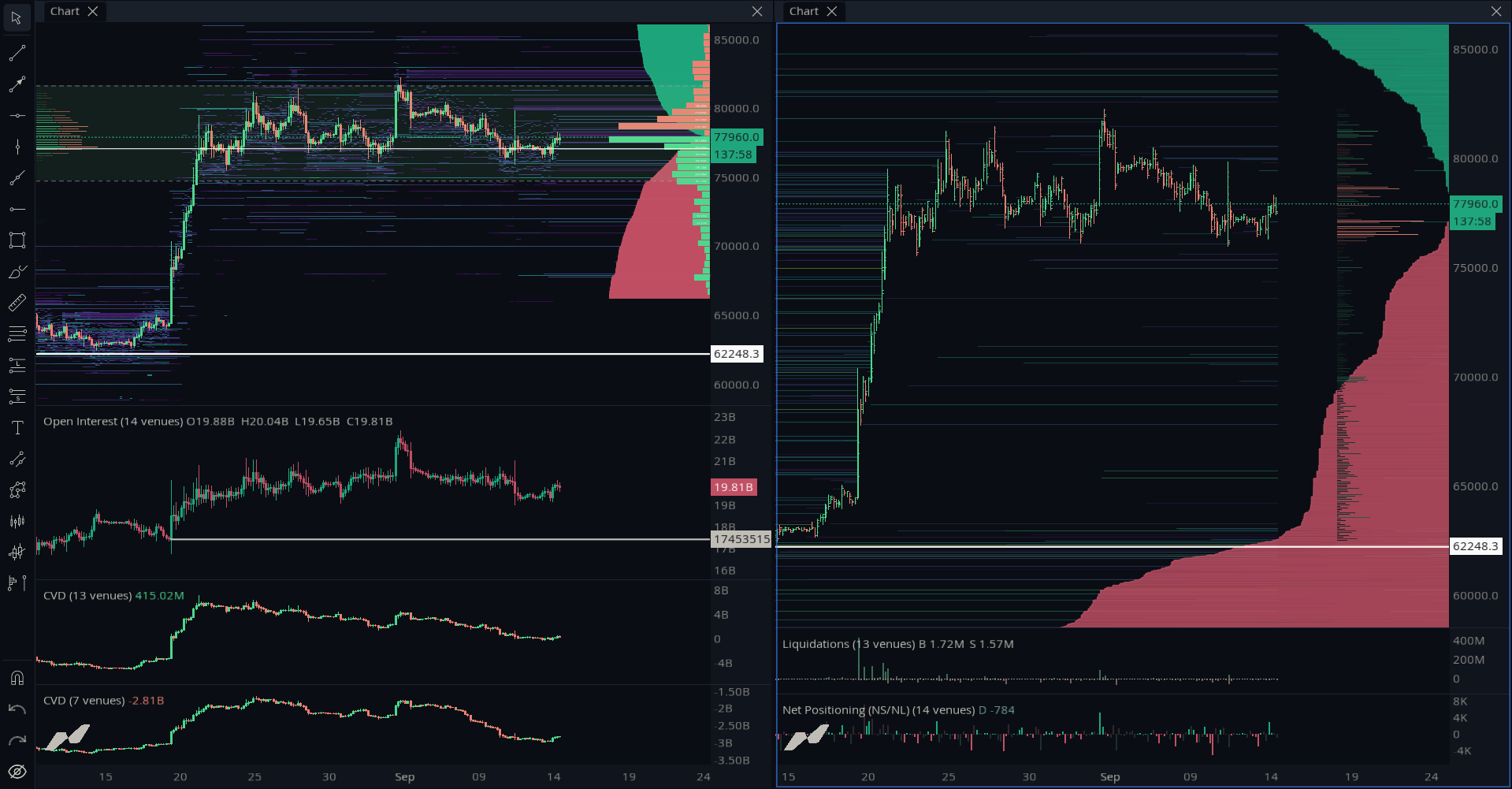
Task: Click the 19.81B open interest value tag
Action: (734, 487)
